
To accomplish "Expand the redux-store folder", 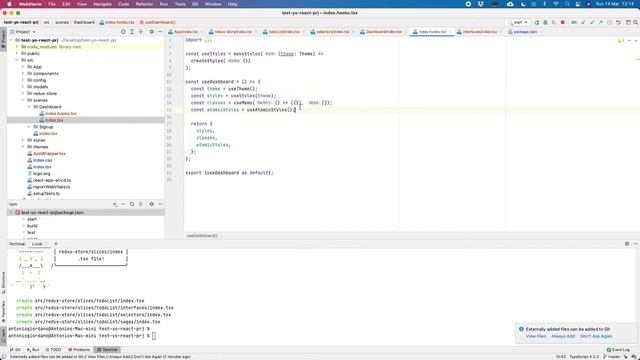I will coord(23,93).
